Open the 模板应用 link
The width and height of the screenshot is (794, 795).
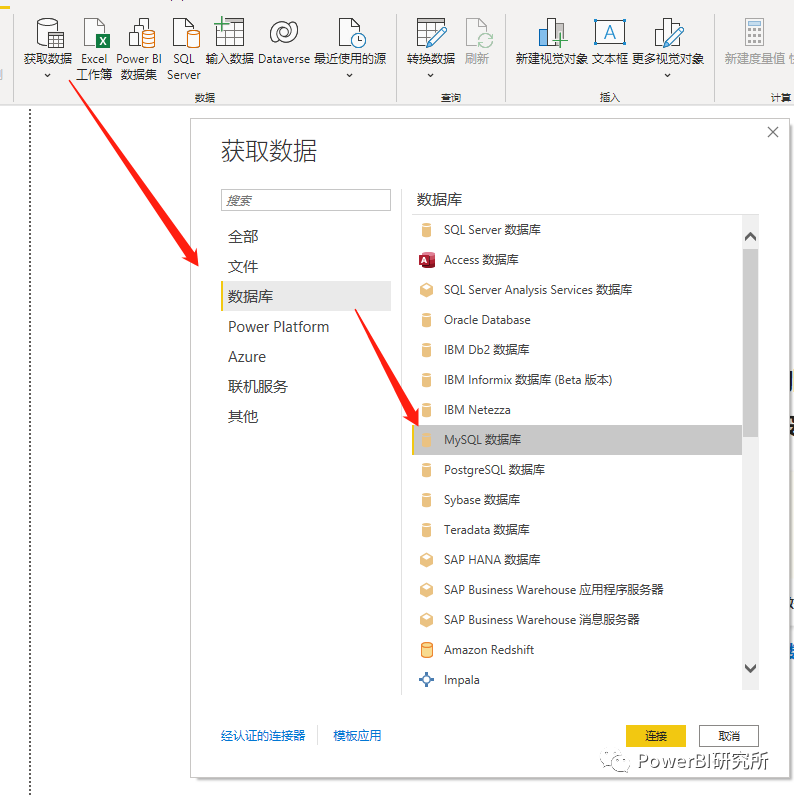357,736
